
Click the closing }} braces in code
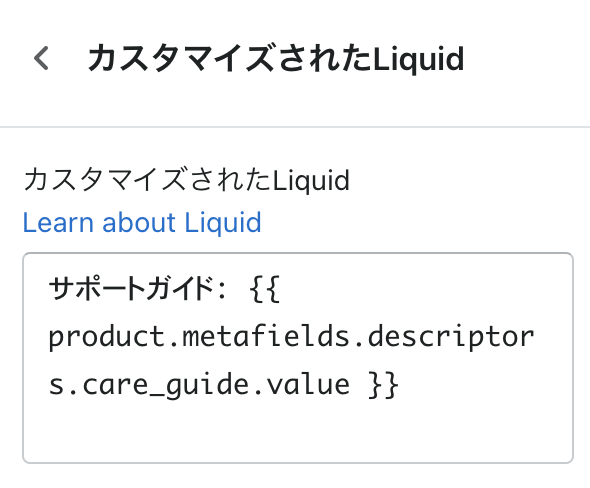coord(383,385)
